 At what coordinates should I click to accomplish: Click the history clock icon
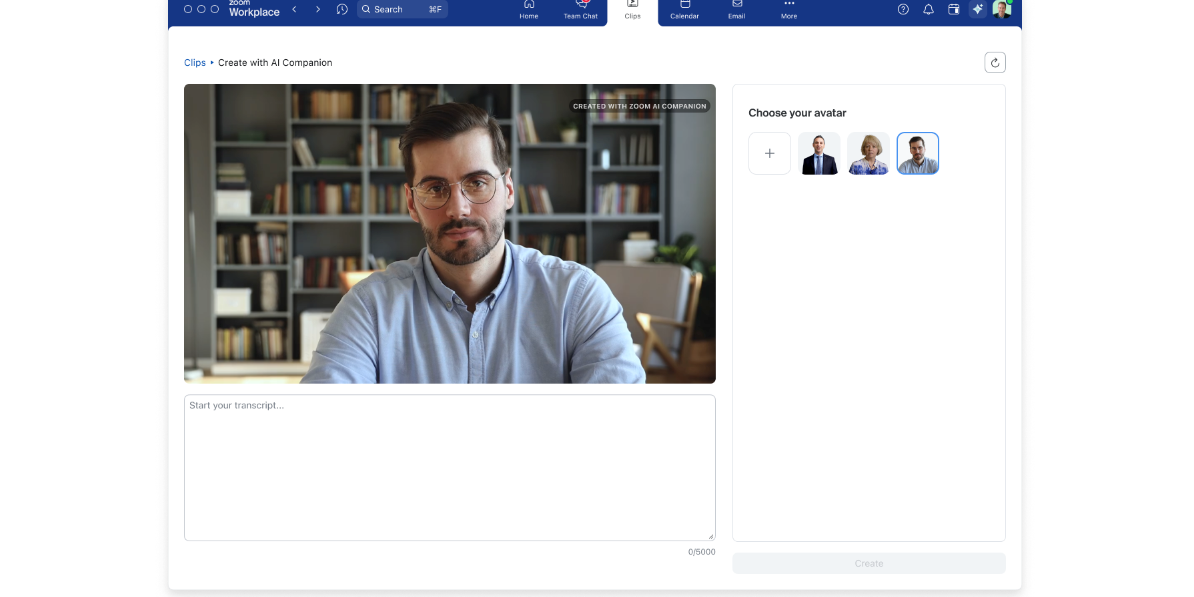point(342,9)
